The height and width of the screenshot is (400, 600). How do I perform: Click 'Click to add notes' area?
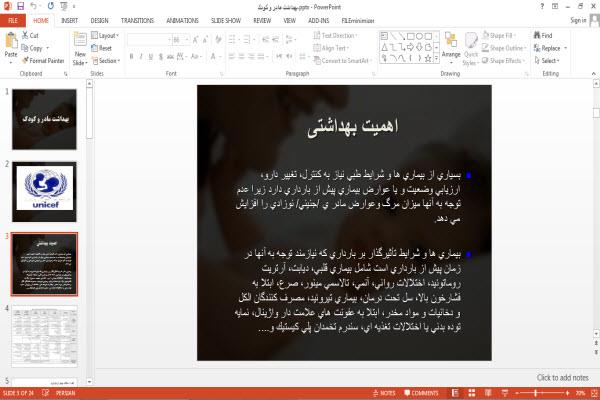(x=562, y=378)
